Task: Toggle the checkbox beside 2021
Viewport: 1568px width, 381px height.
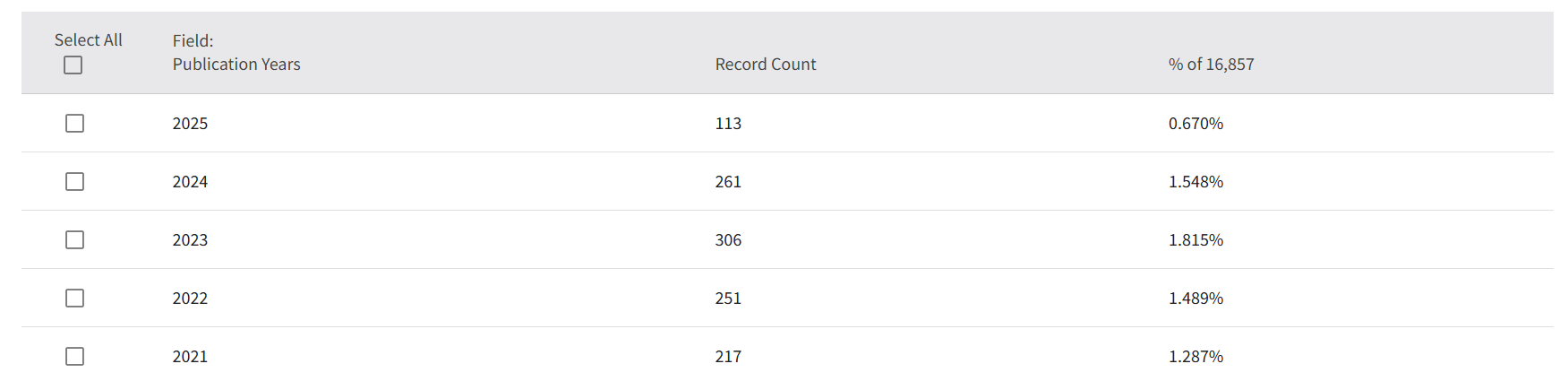Action: tap(75, 357)
